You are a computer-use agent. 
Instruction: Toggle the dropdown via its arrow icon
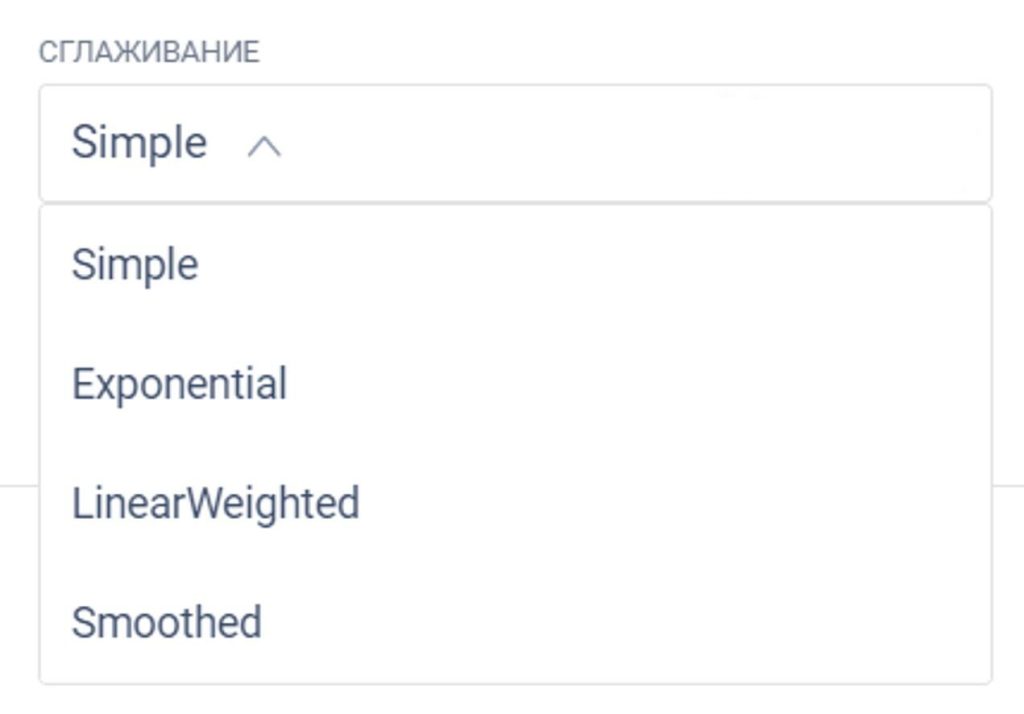(264, 147)
